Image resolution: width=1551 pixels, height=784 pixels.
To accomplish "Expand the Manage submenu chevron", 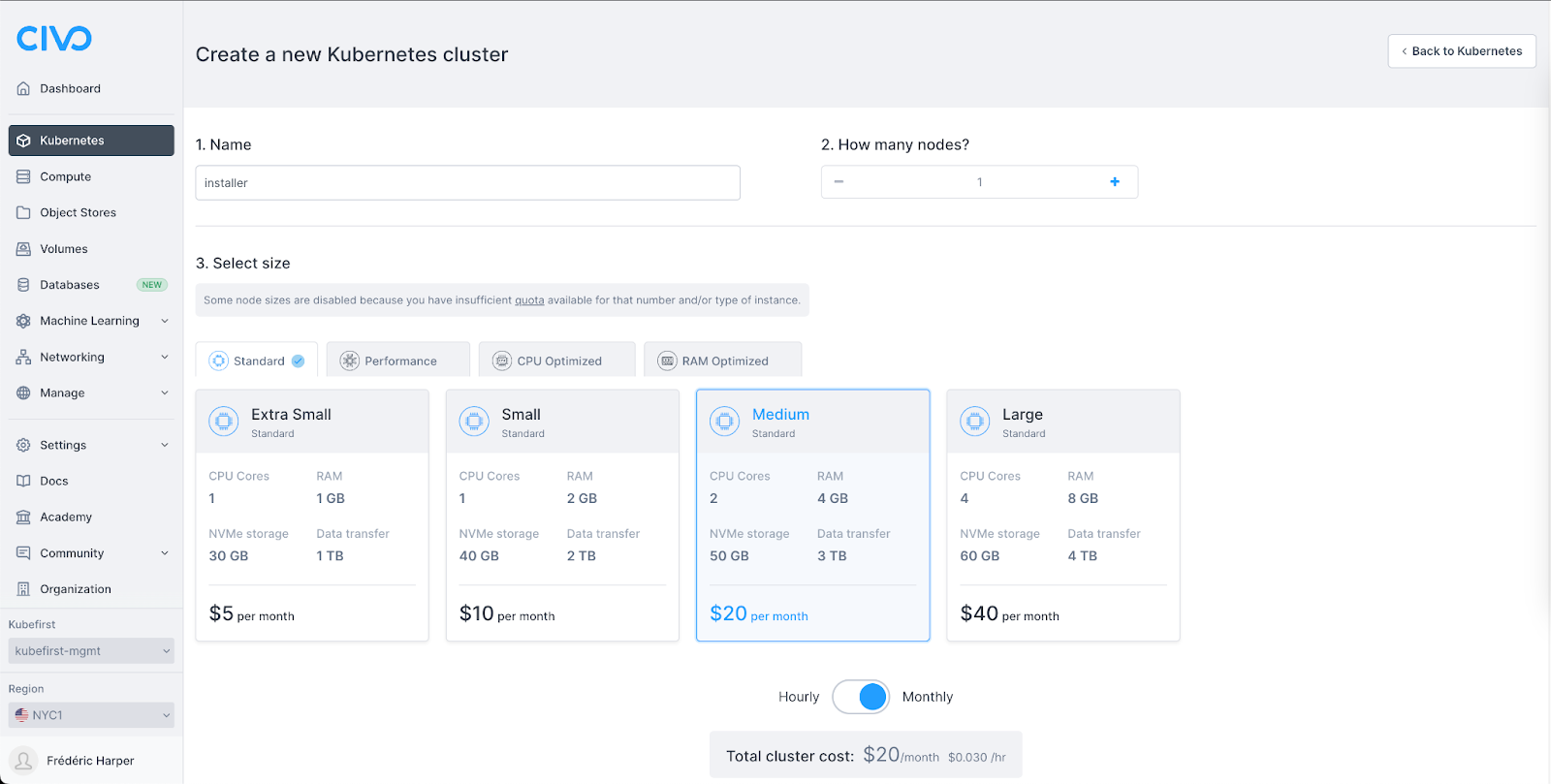I will click(165, 392).
